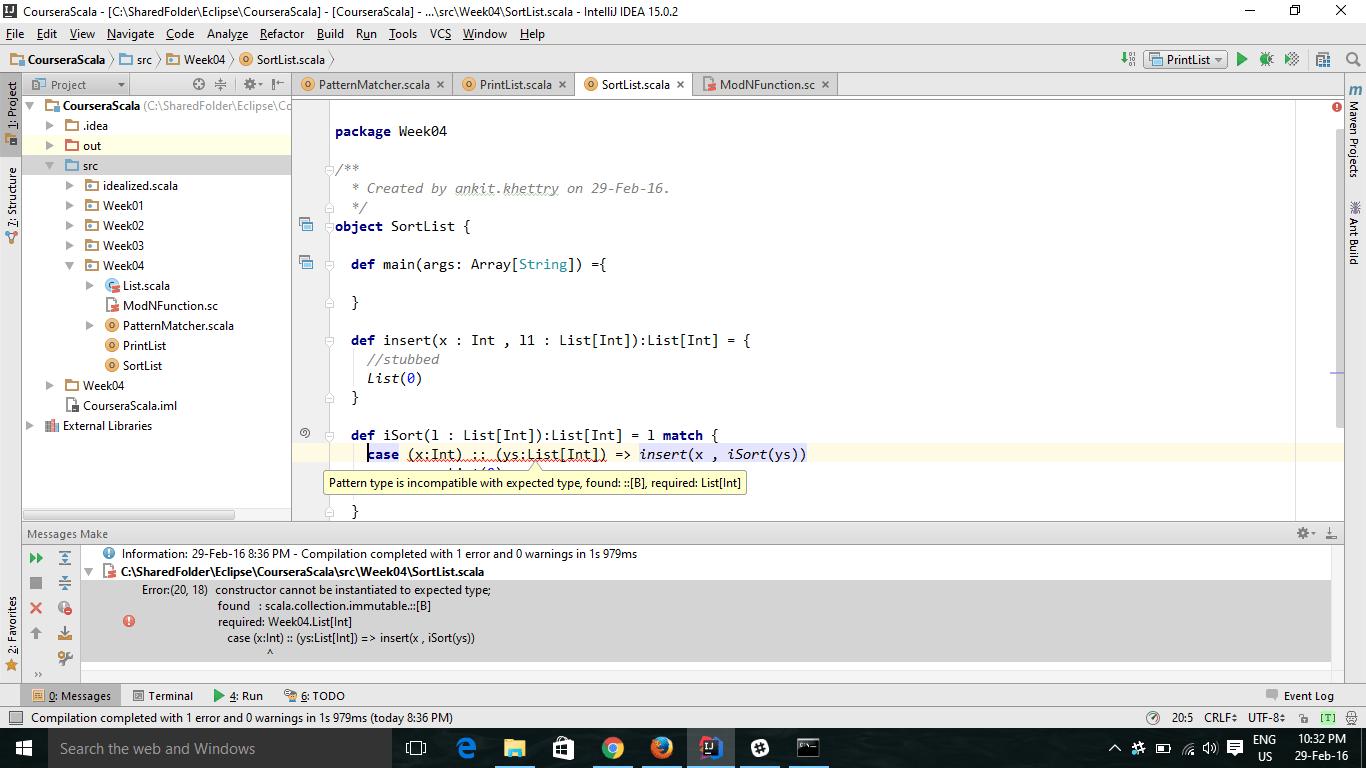Run the PrintList configuration with green play button
This screenshot has width=1366, height=768.
pos(1242,59)
